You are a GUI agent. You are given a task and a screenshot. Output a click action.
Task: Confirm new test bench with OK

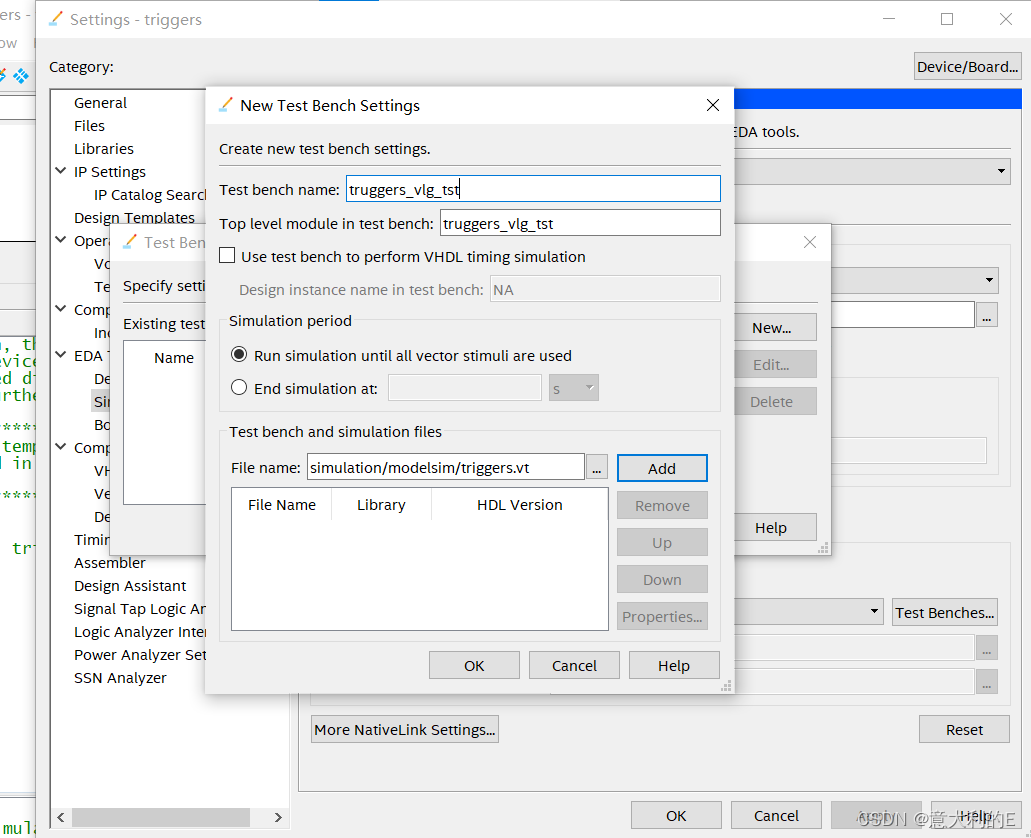click(x=474, y=666)
